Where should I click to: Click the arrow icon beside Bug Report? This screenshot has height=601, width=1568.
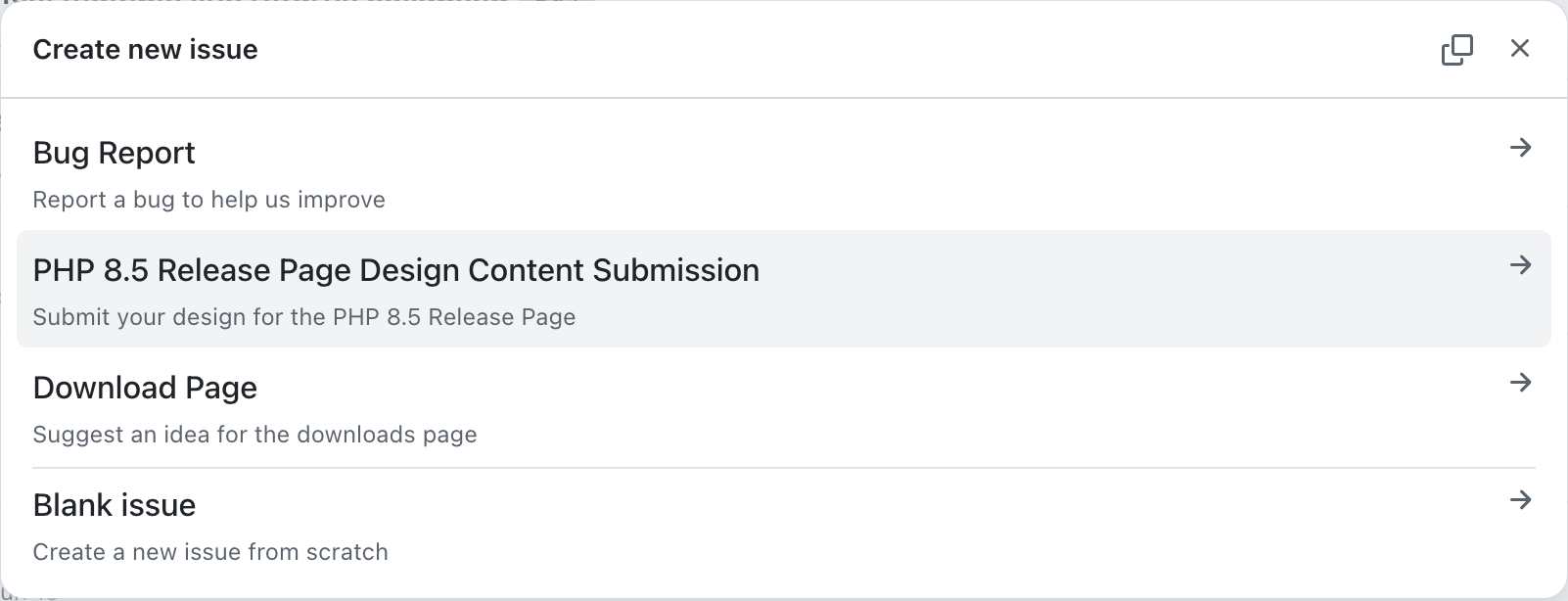pos(1520,148)
